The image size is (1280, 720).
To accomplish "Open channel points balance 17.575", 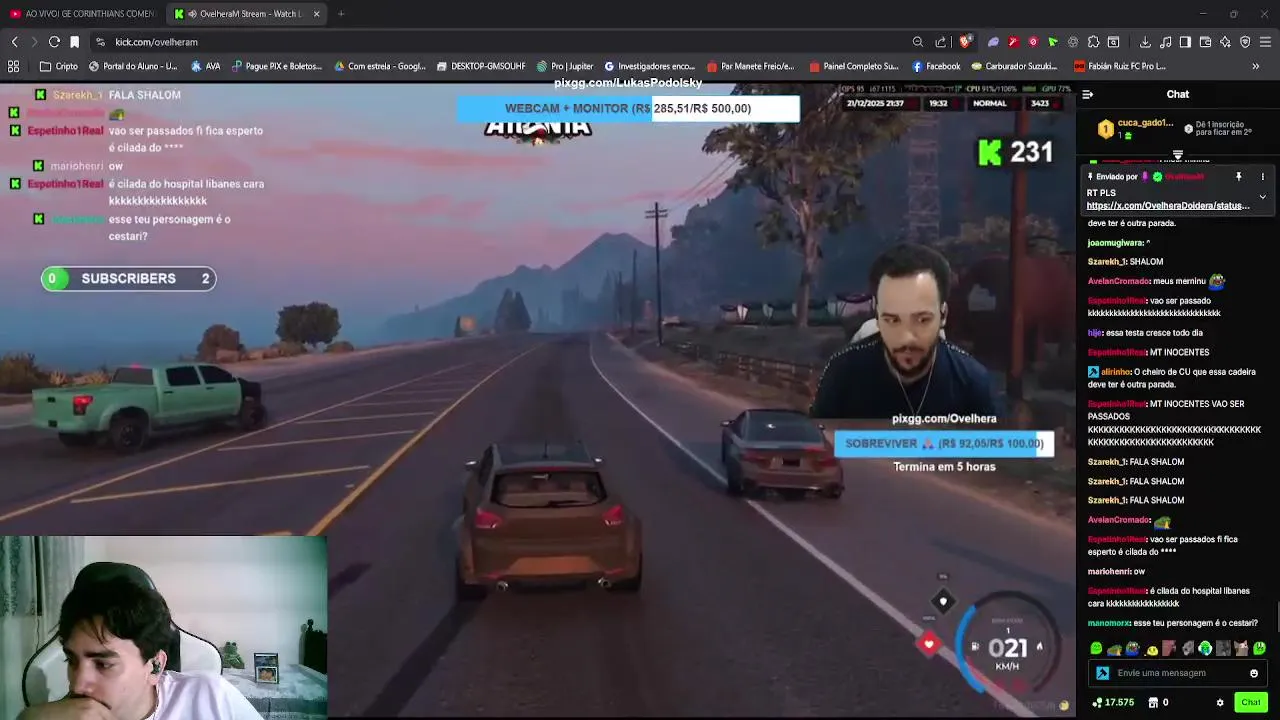I will (x=1113, y=702).
